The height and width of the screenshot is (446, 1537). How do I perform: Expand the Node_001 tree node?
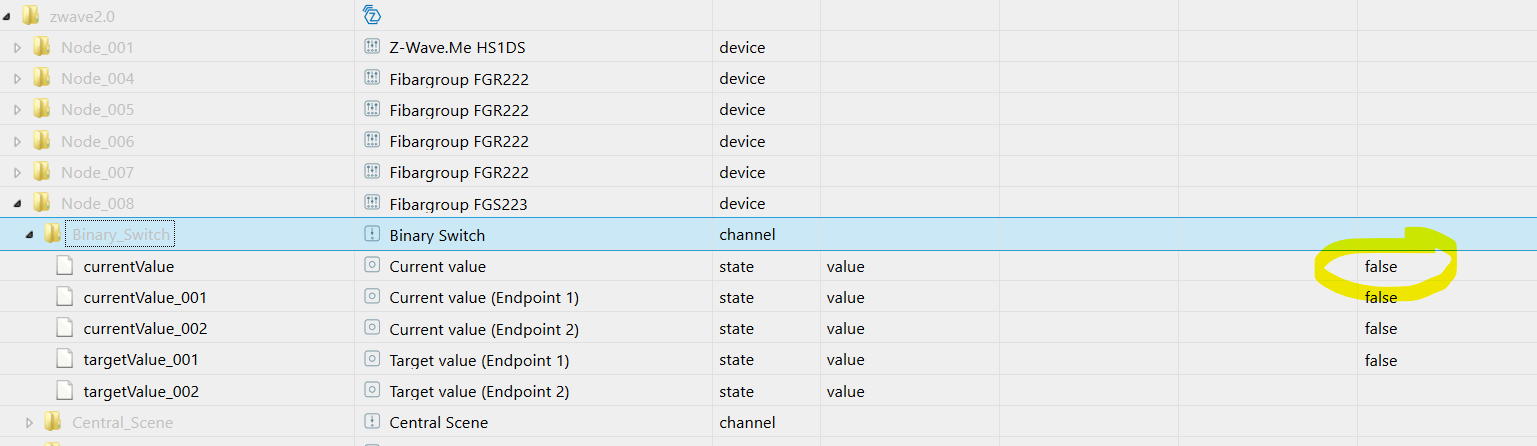pos(17,47)
